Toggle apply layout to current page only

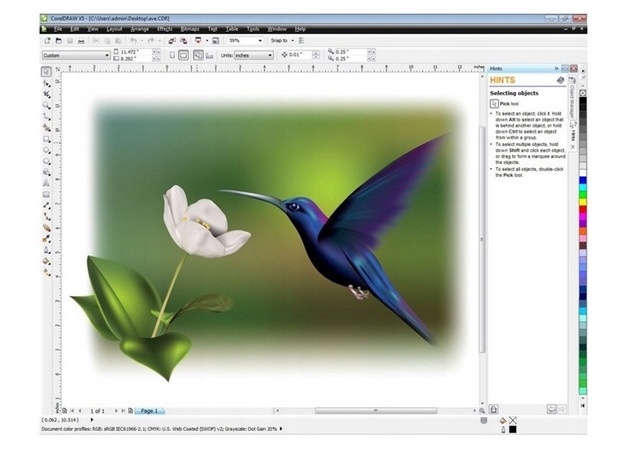[209, 56]
